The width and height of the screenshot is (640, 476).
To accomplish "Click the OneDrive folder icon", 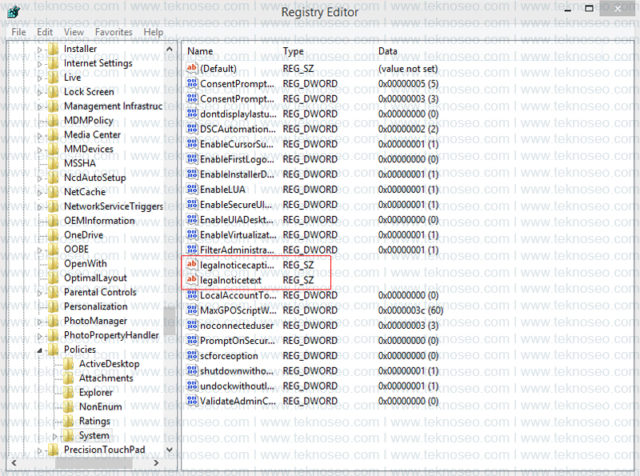I will pyautogui.click(x=53, y=235).
